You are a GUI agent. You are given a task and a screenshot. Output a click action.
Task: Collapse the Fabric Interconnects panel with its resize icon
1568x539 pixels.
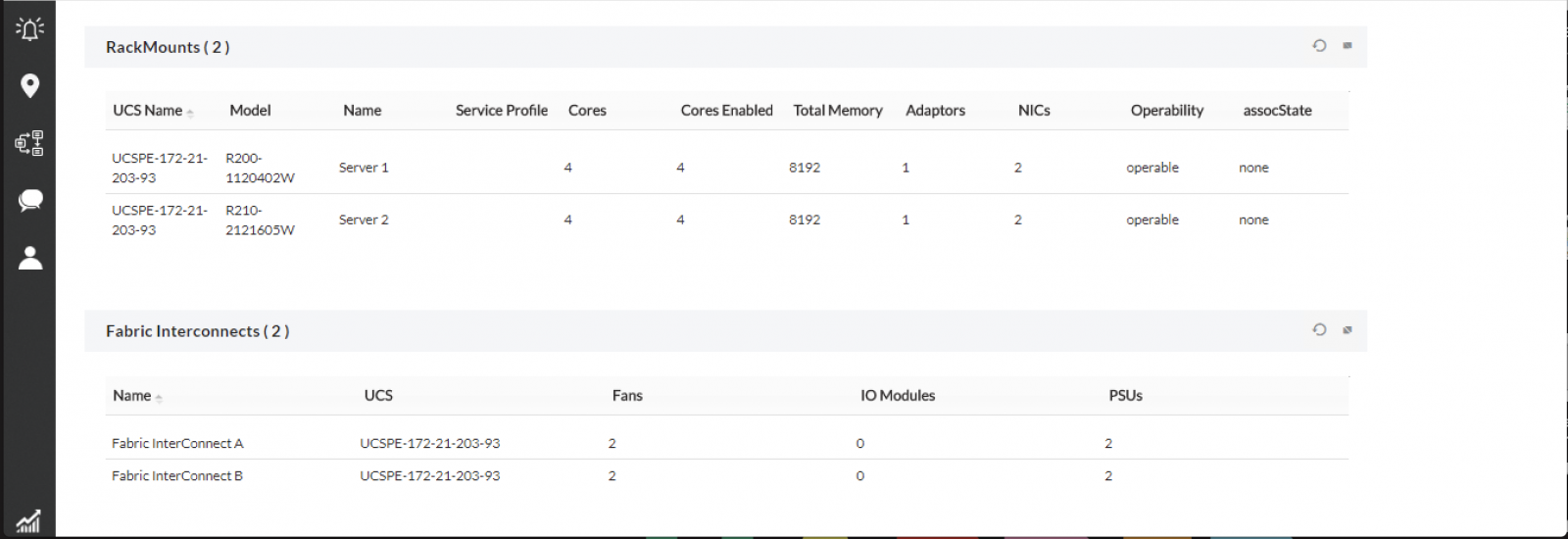[x=1347, y=330]
